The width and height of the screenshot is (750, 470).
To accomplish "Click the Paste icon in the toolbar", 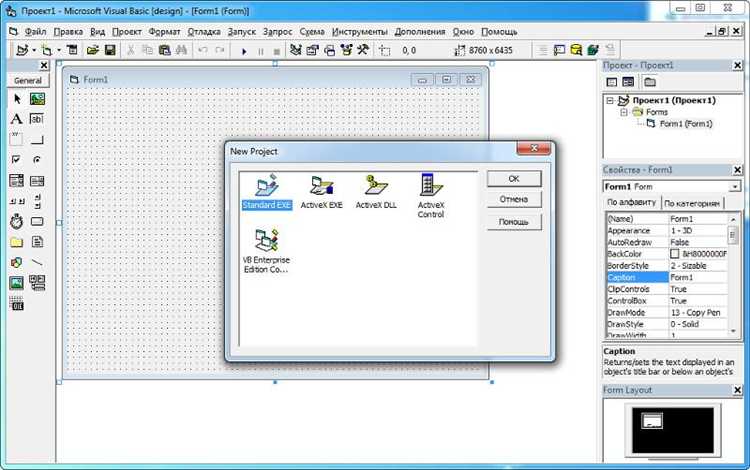I will pyautogui.click(x=164, y=50).
